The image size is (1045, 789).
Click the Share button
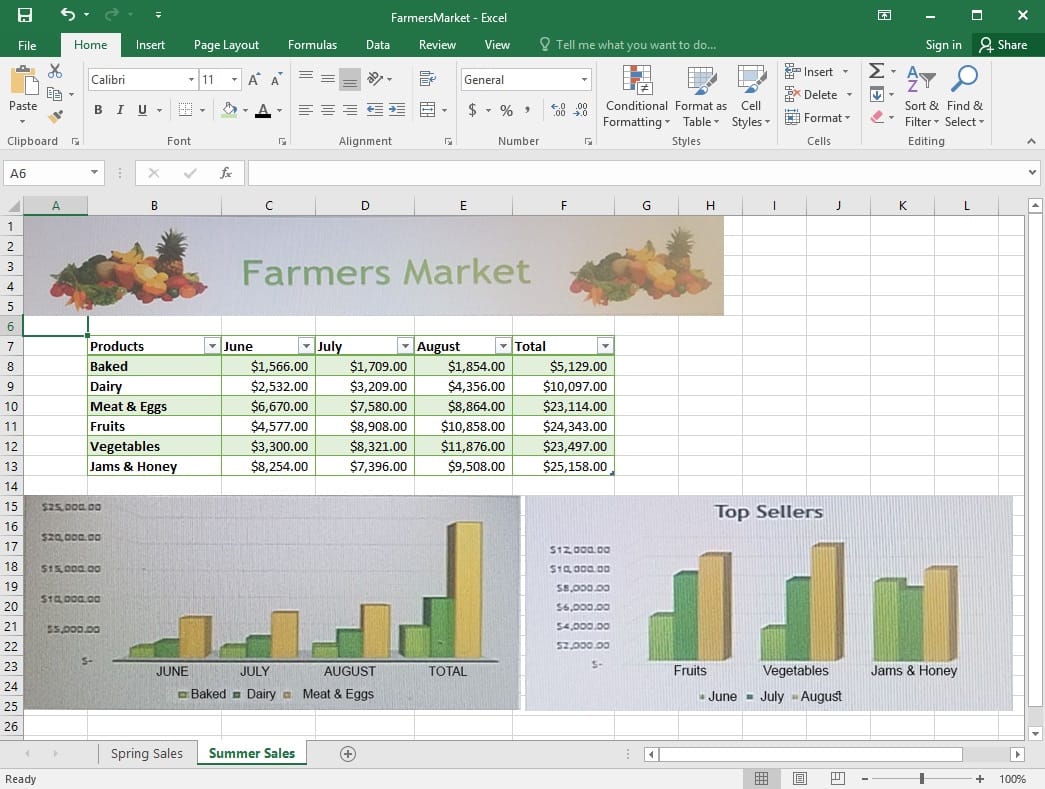click(x=1003, y=45)
